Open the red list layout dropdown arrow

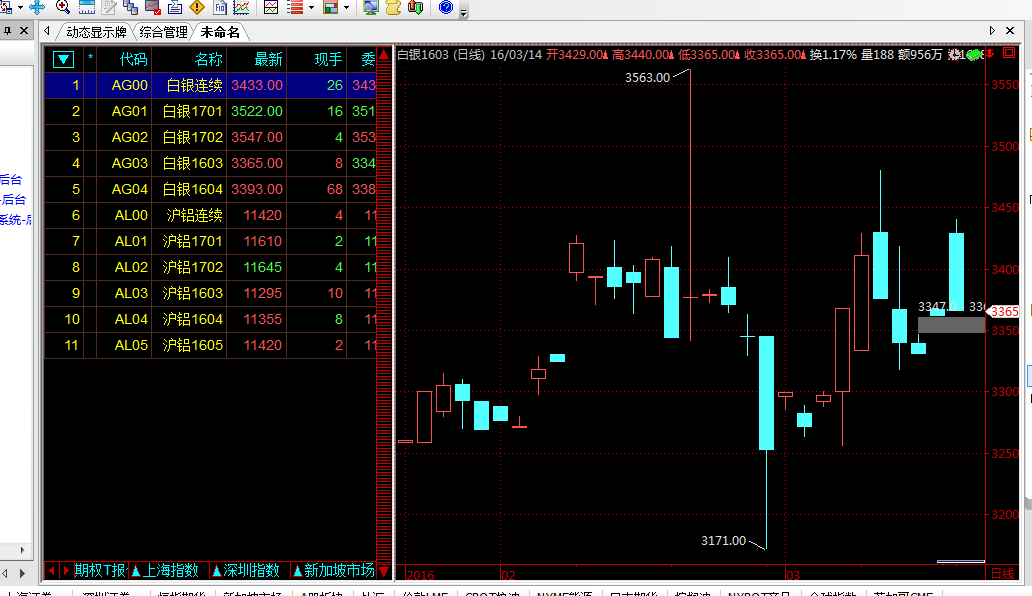coord(312,8)
